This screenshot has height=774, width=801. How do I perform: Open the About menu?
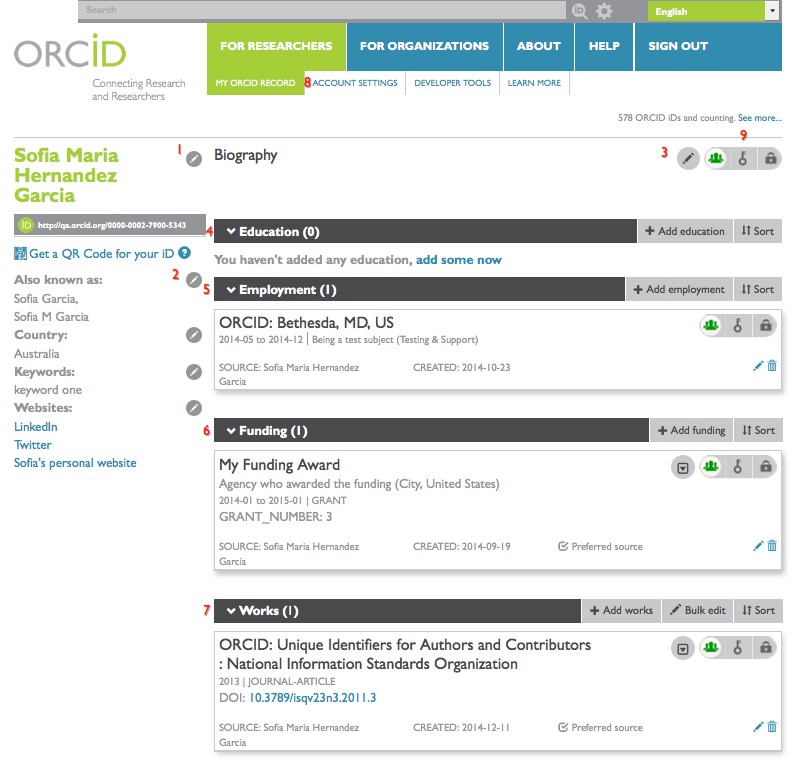(539, 46)
